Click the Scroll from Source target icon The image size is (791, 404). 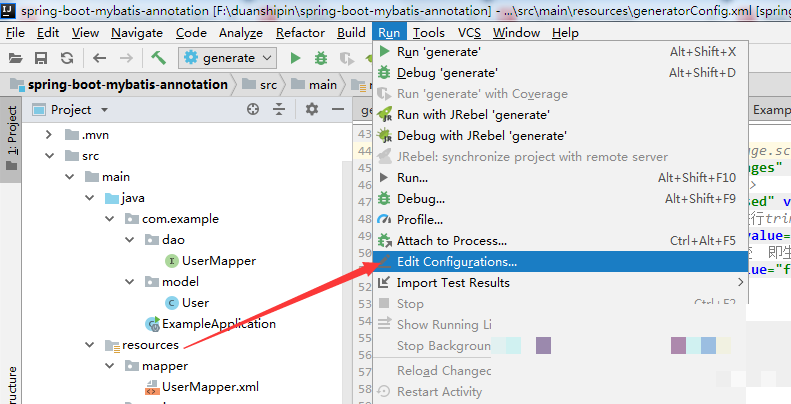coord(253,109)
